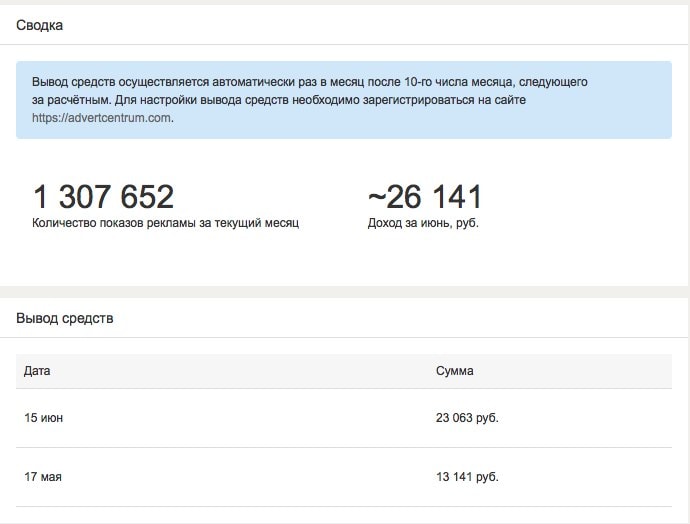
Task: Click the 23 063 руб. payout amount
Action: point(467,418)
